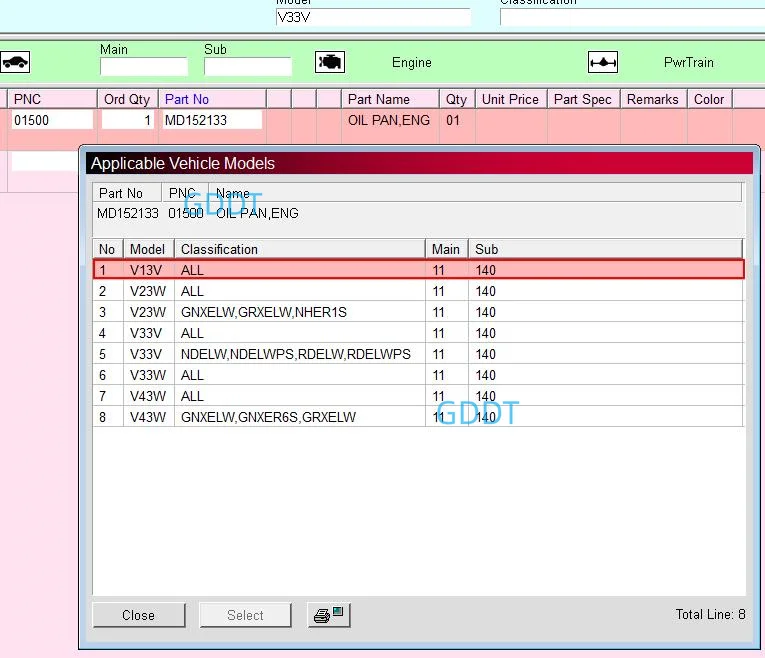The width and height of the screenshot is (765, 658).
Task: Click the MD152133 value in dialog
Action: pyautogui.click(x=128, y=213)
